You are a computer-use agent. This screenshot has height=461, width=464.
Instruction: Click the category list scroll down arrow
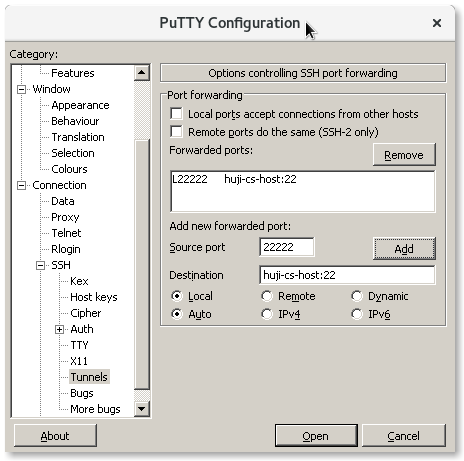click(x=142, y=409)
